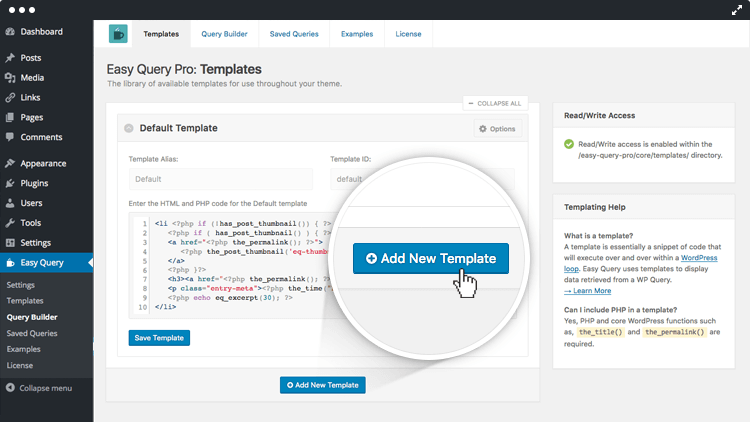Click the Posts pin icon

pos(10,58)
